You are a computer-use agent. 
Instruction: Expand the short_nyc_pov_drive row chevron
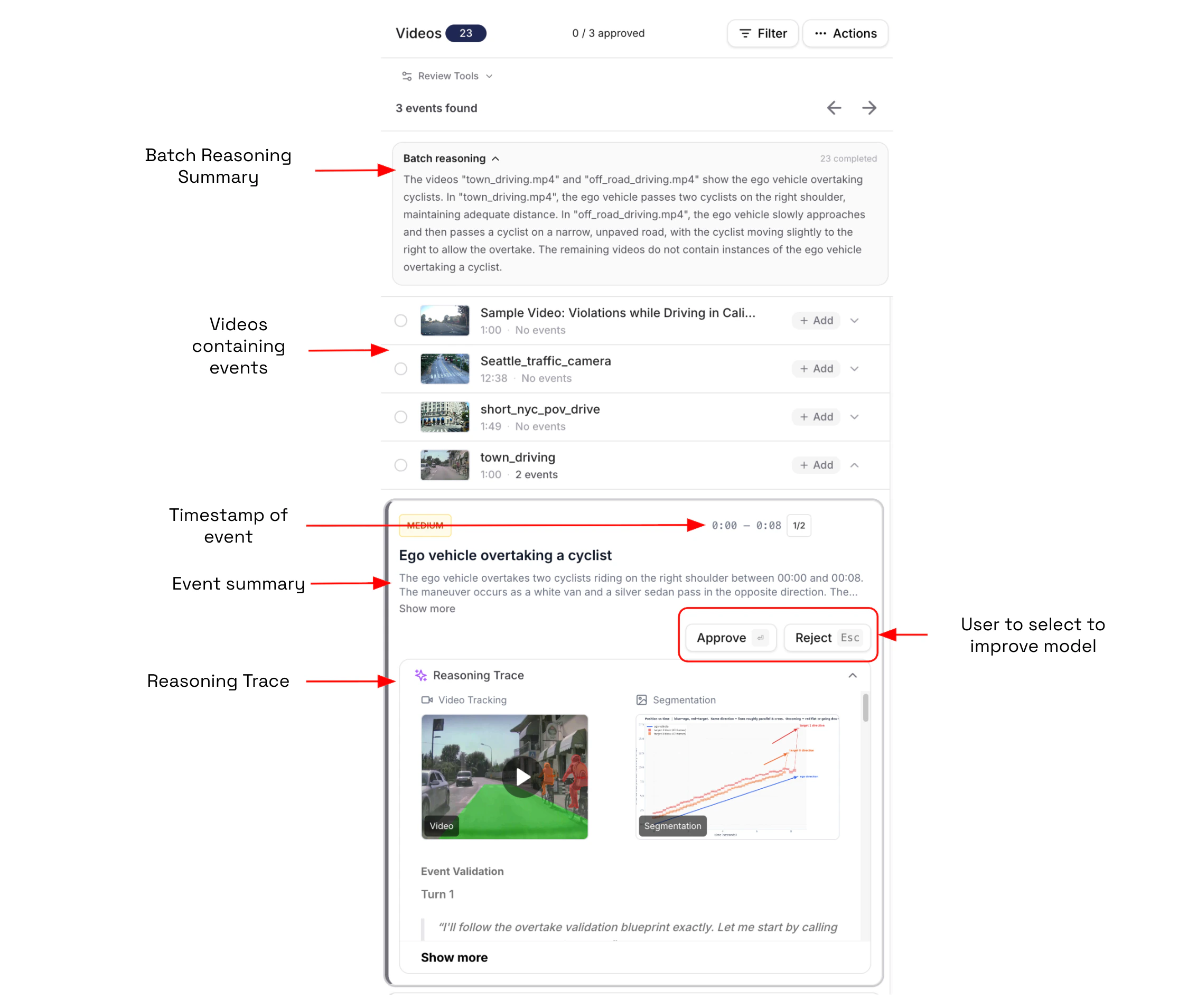coord(855,417)
